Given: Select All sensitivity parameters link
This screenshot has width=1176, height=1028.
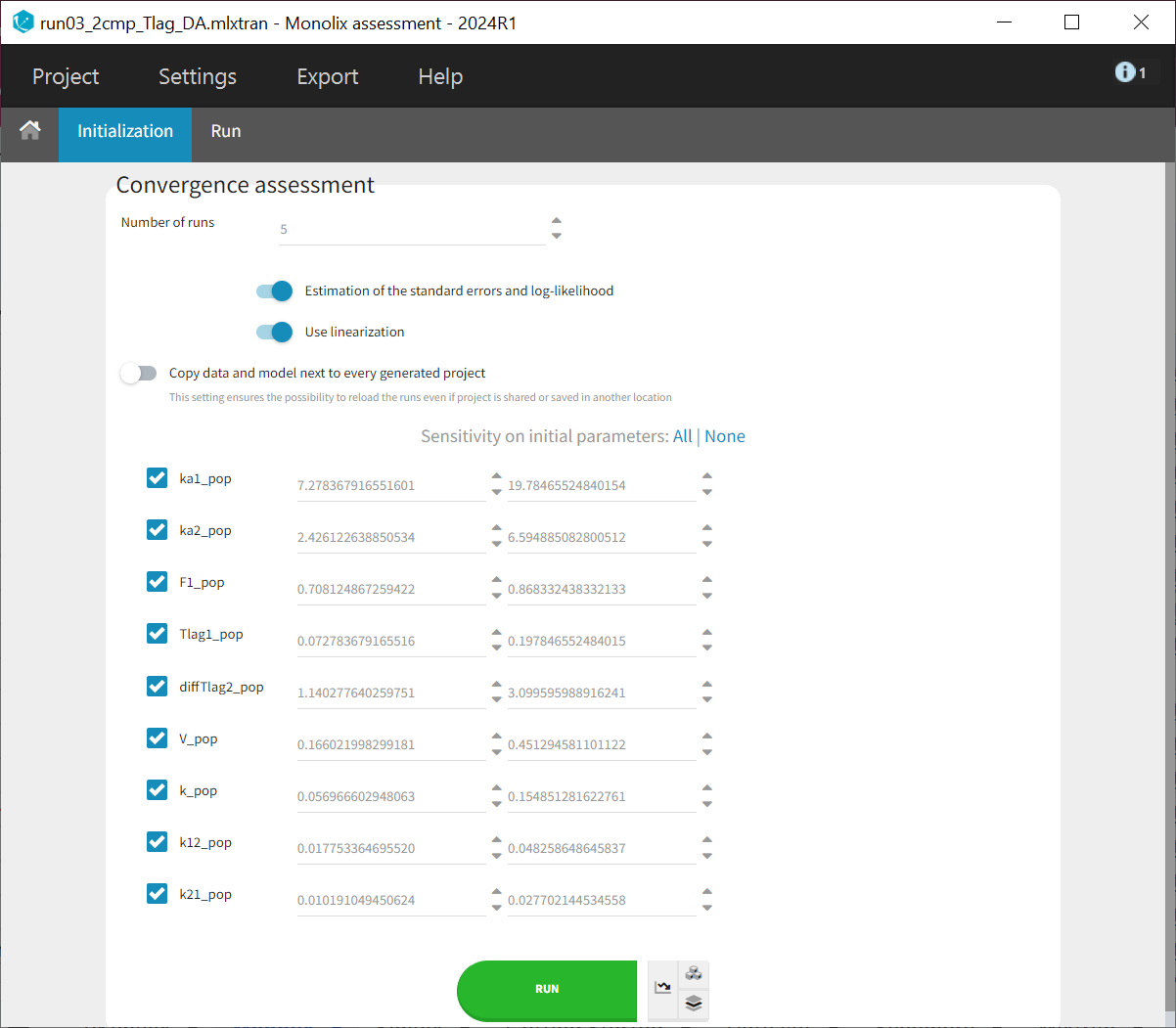Looking at the screenshot, I should click(x=682, y=436).
